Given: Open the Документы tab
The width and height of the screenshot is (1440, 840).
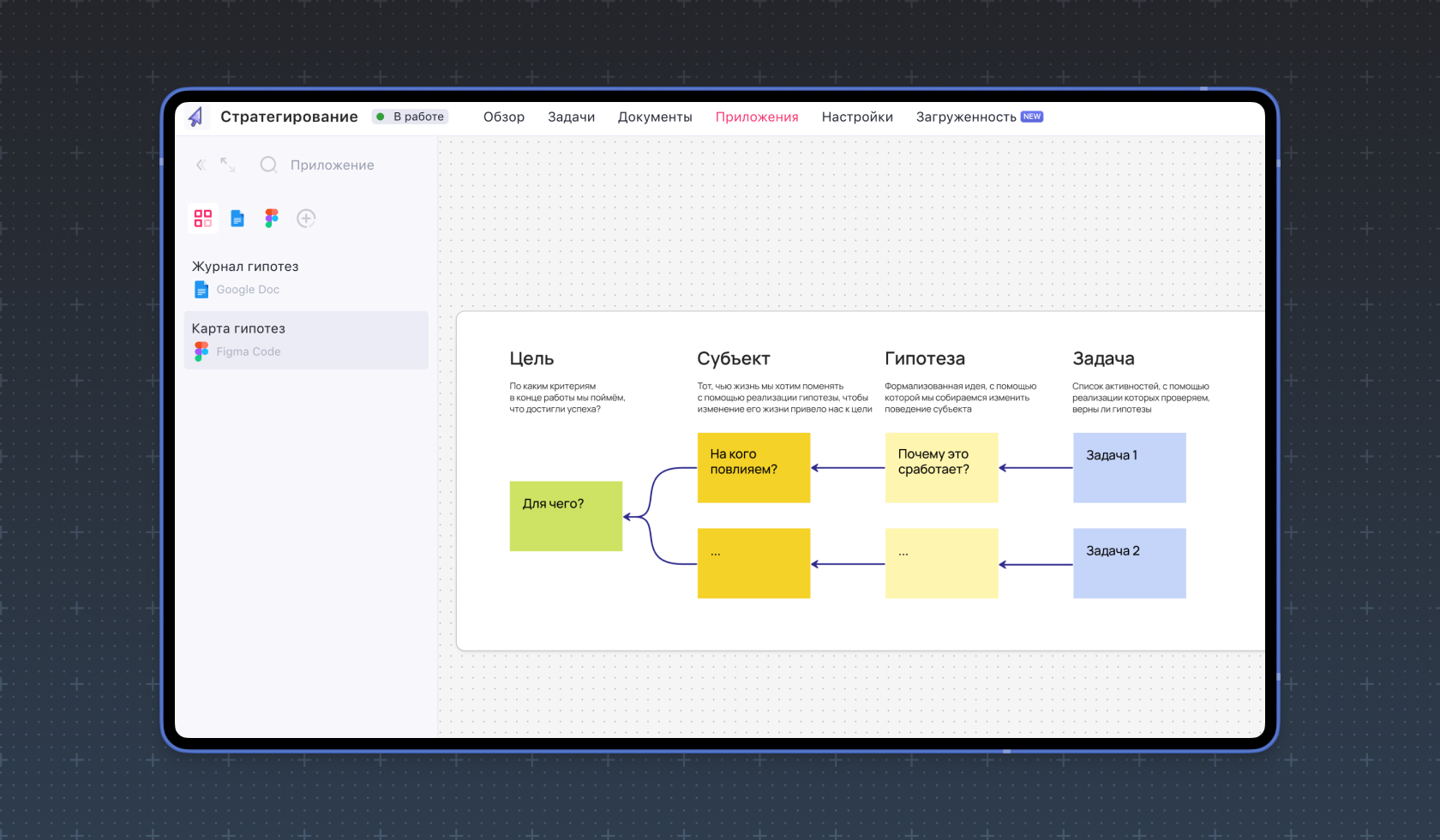Looking at the screenshot, I should [655, 117].
